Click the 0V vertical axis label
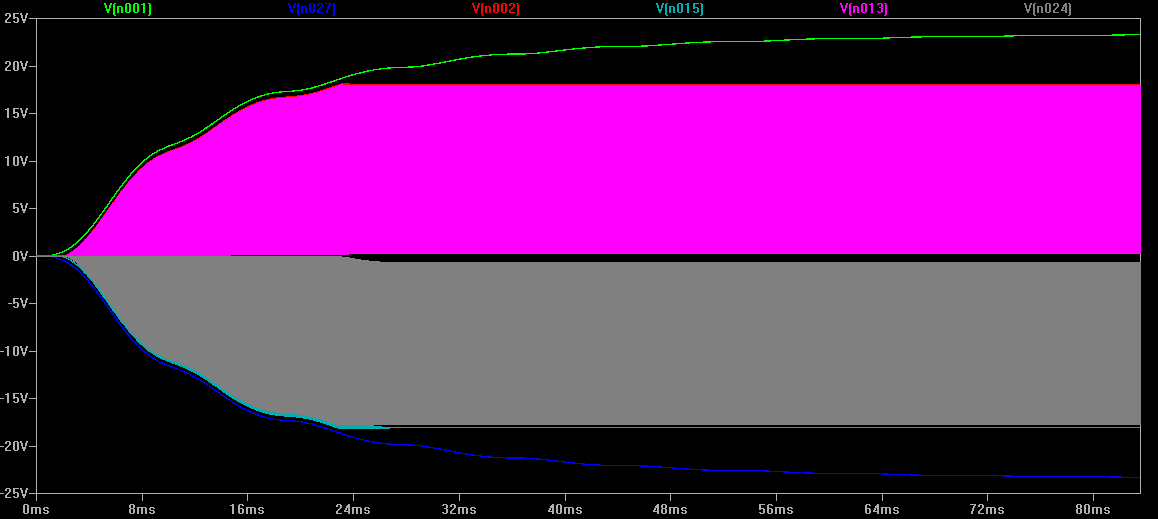This screenshot has width=1158, height=519. [19, 255]
